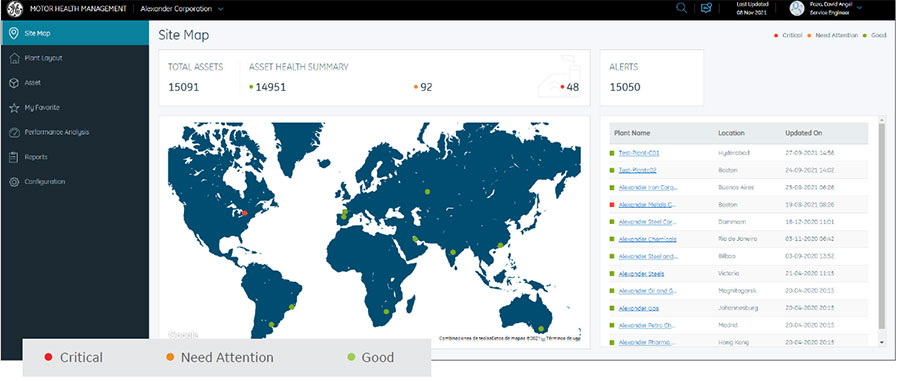The width and height of the screenshot is (900, 381).
Task: Click the Updated On column header
Action: coord(804,133)
